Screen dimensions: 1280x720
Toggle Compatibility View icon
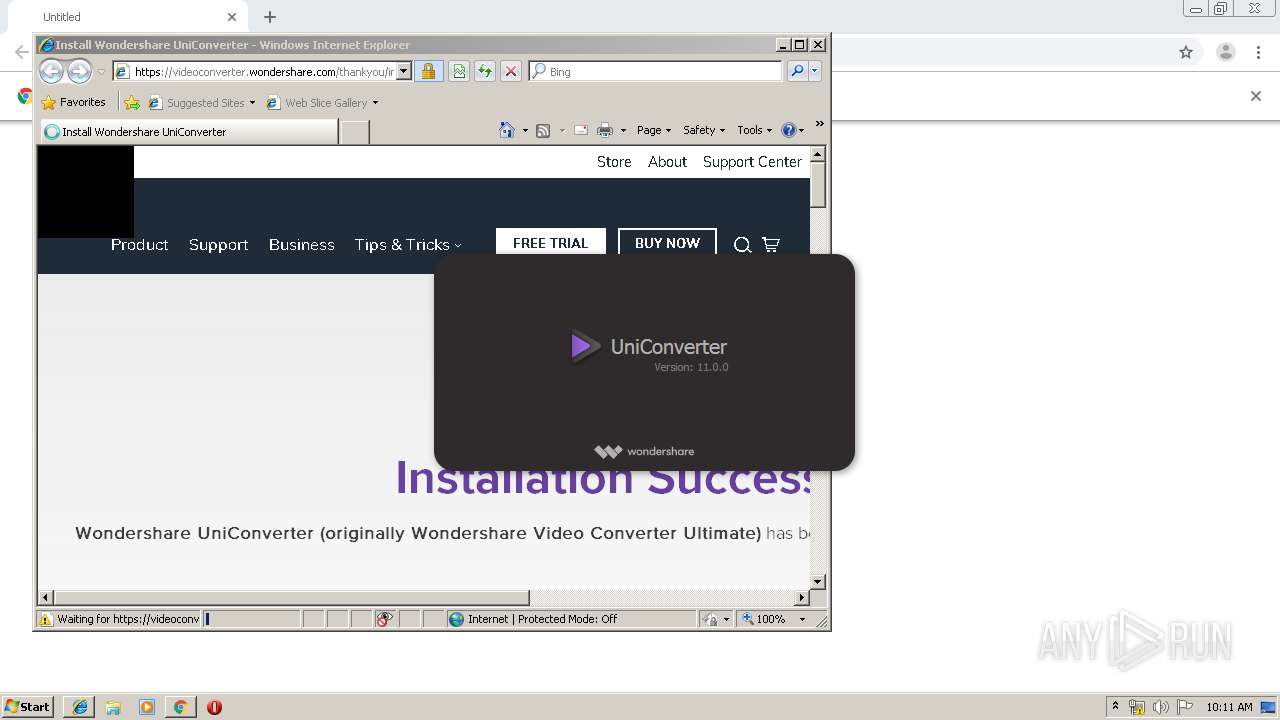(x=459, y=72)
